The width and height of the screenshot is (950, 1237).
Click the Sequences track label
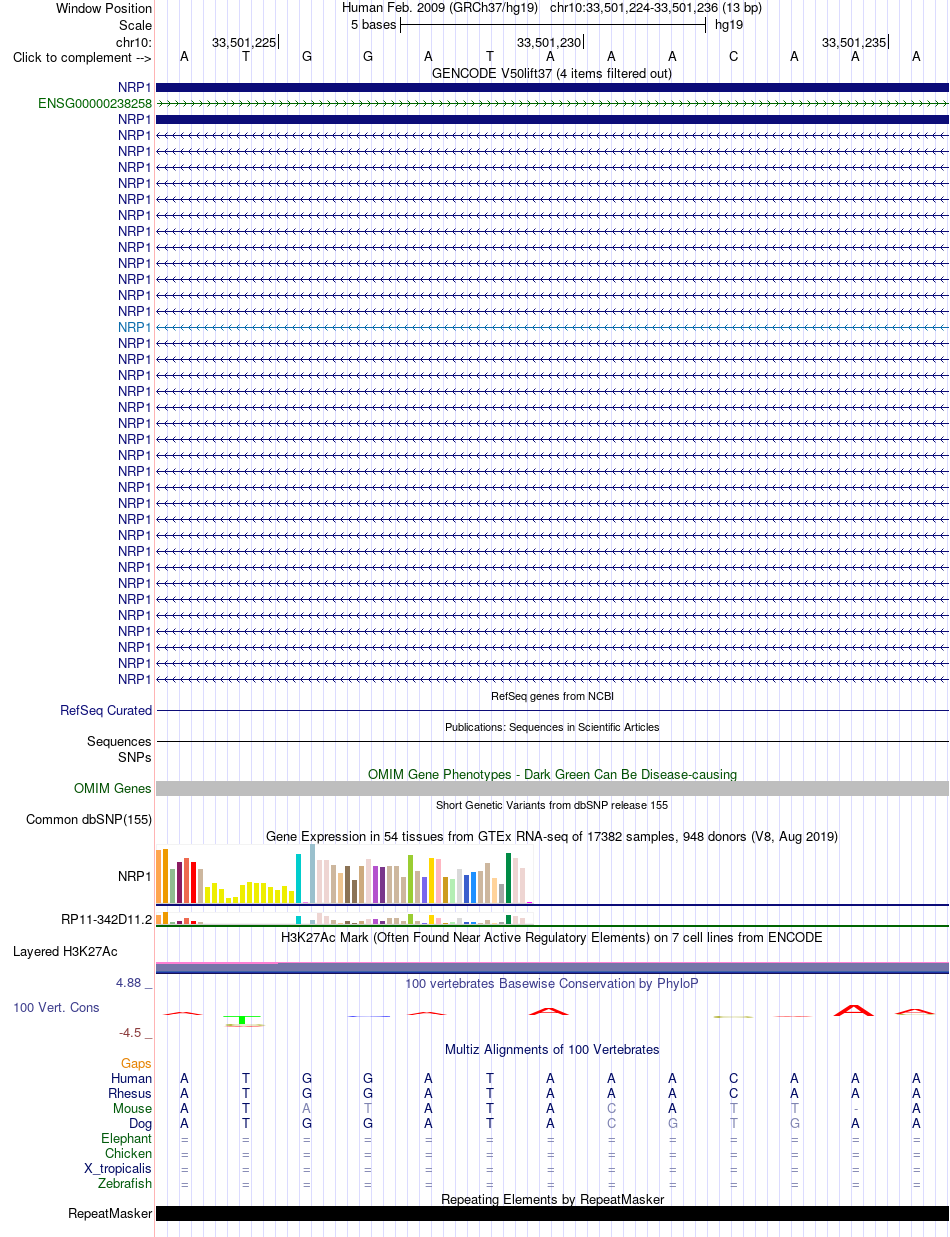(119, 742)
